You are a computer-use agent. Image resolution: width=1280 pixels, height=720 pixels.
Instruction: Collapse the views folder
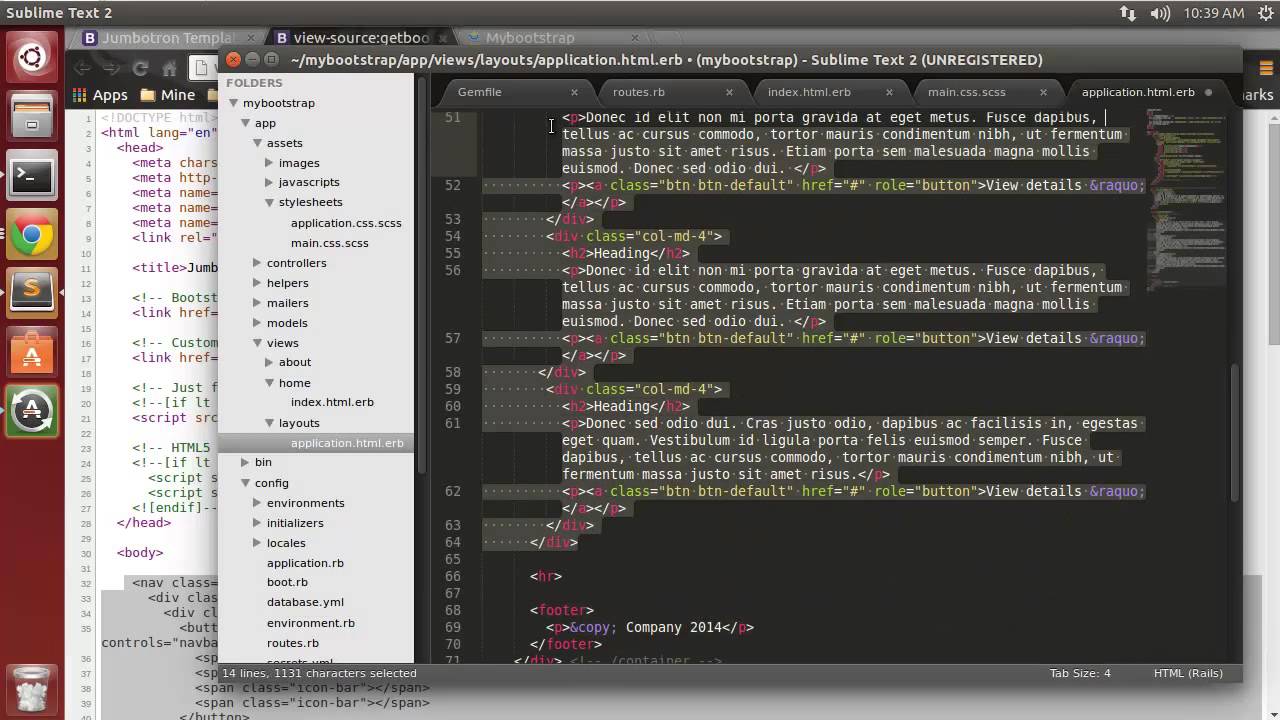[258, 343]
